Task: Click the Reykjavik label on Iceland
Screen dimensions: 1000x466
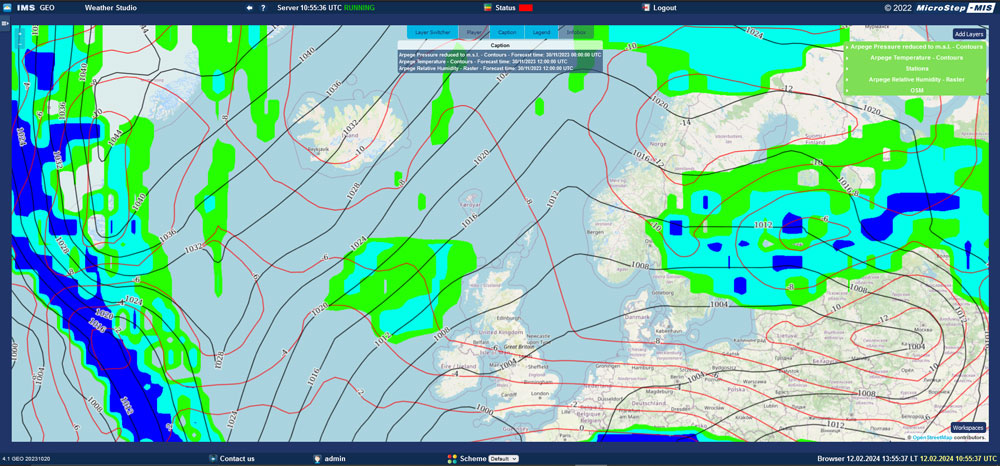Action: click(317, 149)
